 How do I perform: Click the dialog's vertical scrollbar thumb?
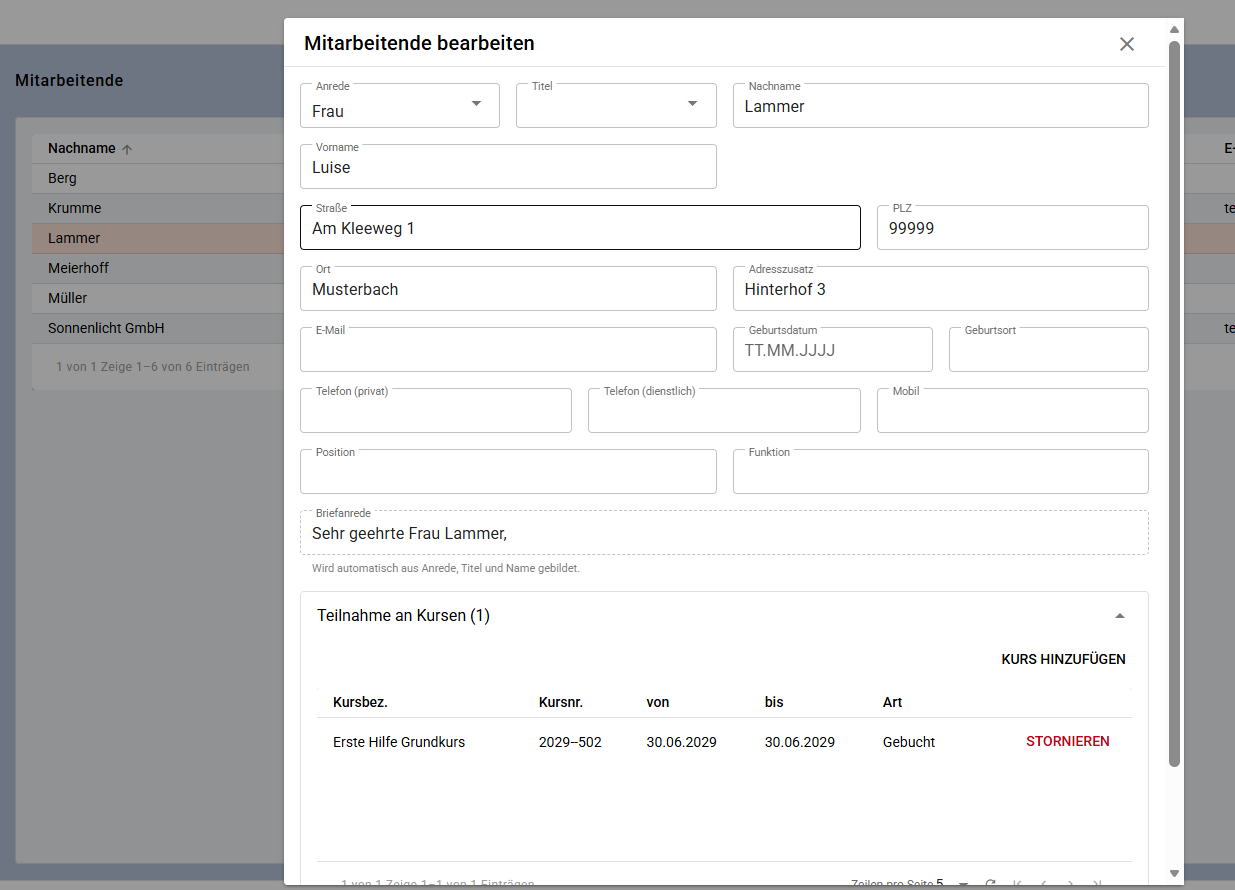coord(1175,404)
